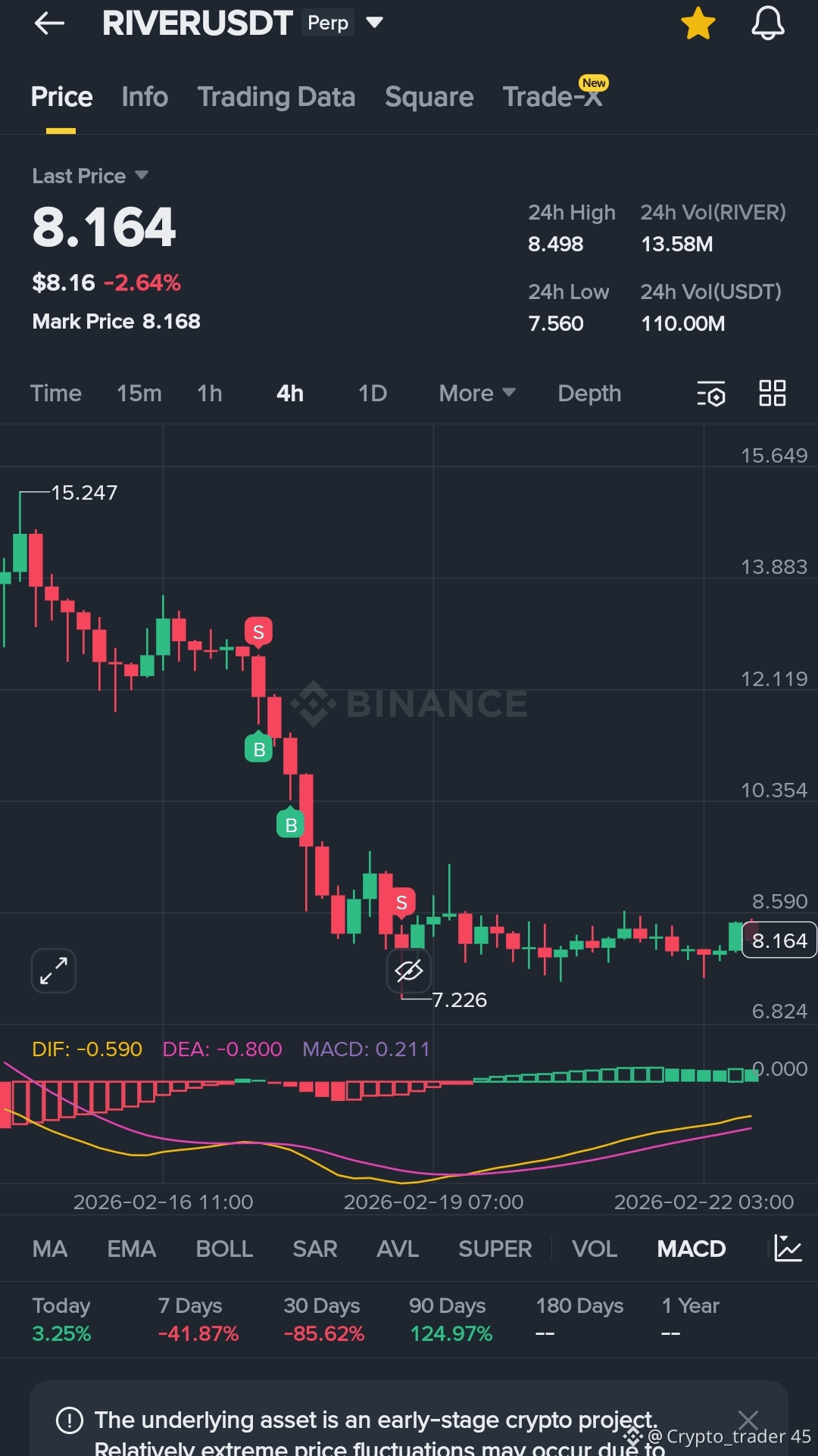Screen dimensions: 818x1456
Task: Tap the DEA: -0.800 indicator label
Action: coord(222,1049)
